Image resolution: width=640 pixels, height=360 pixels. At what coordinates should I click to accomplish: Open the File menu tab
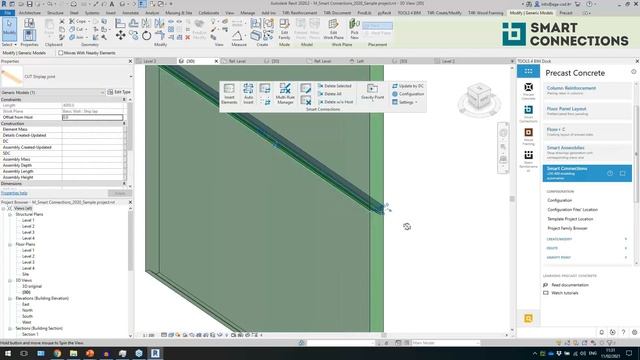click(x=7, y=13)
